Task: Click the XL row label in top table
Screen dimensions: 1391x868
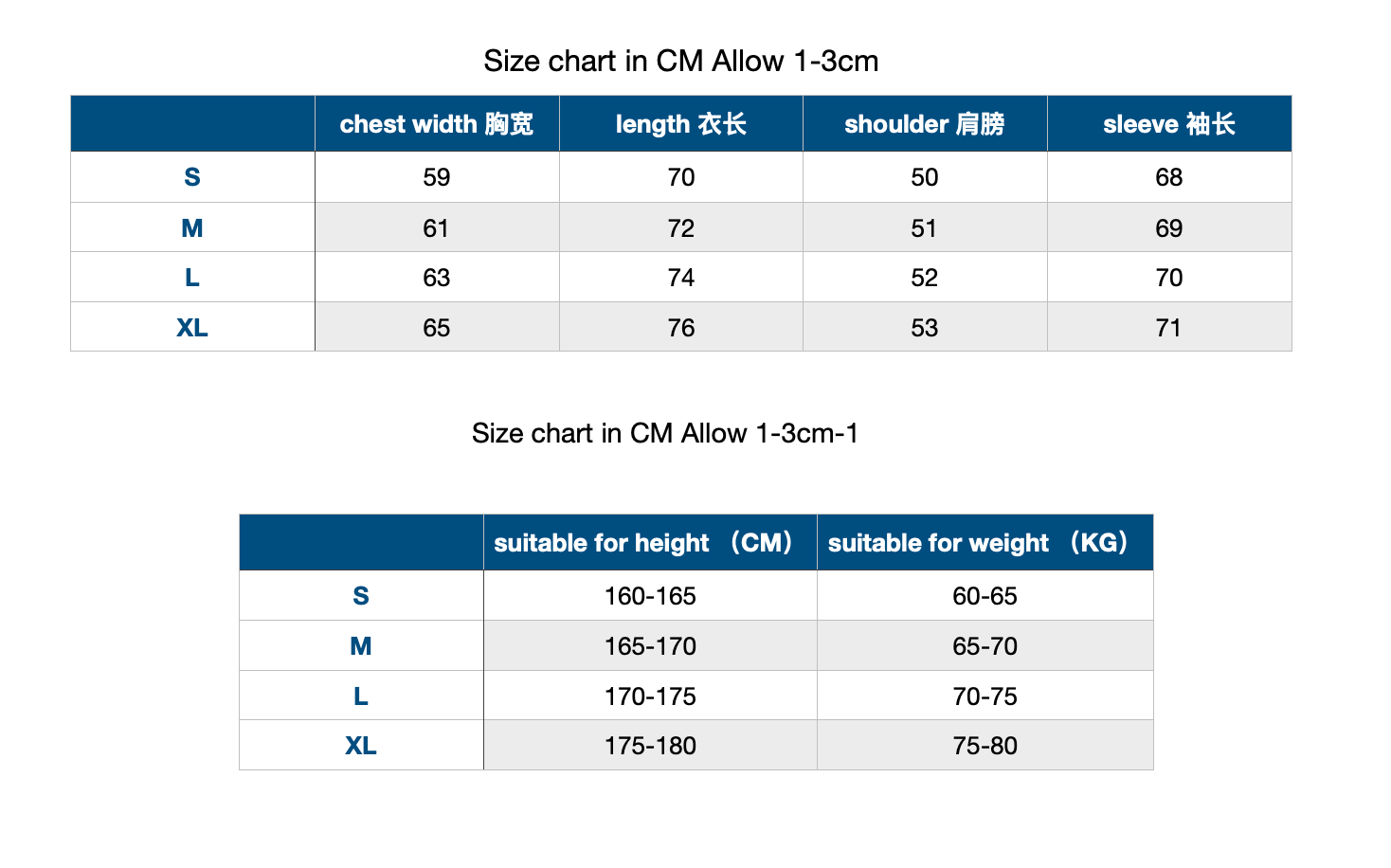Action: [192, 328]
